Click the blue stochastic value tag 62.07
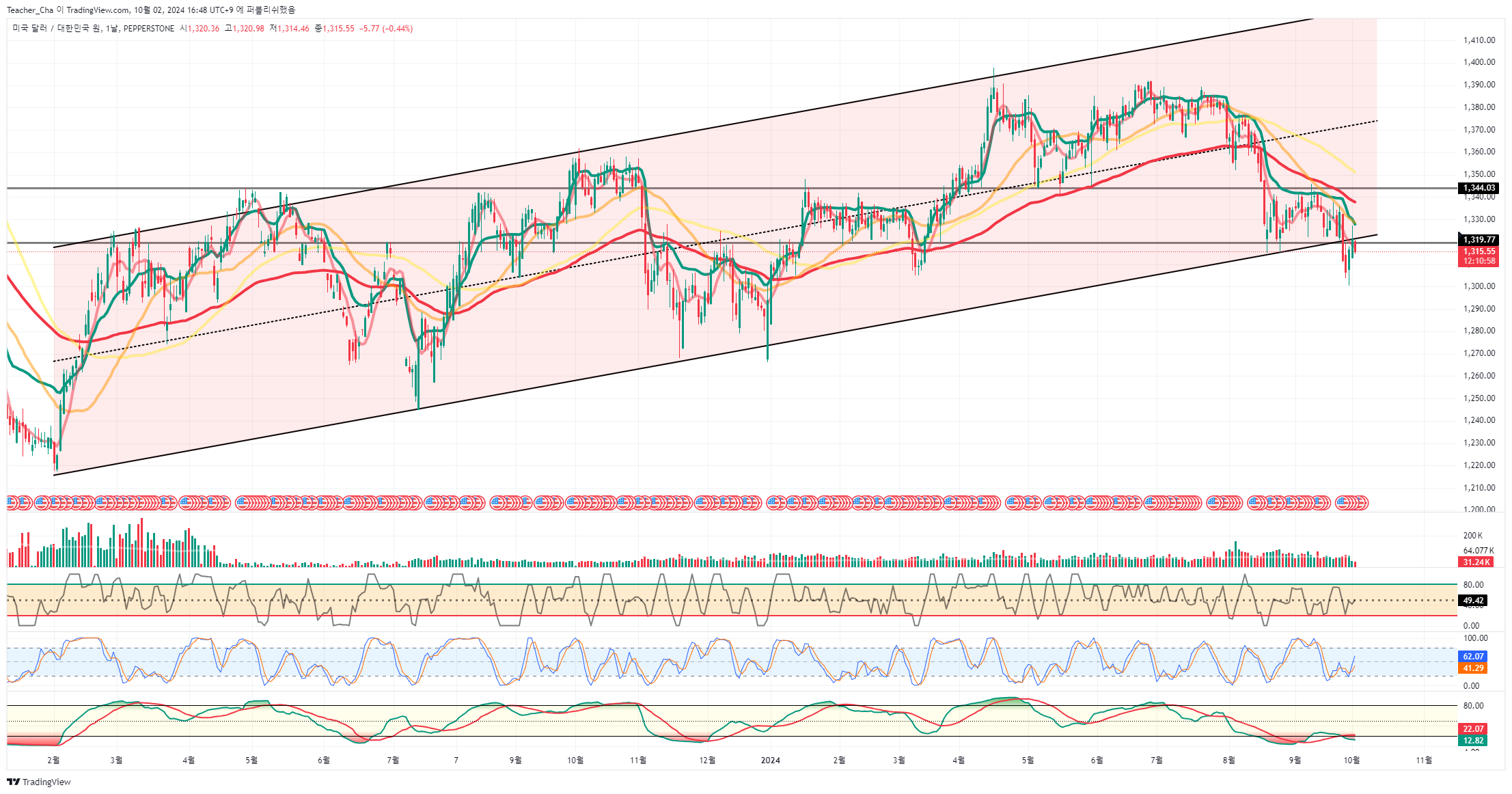Image resolution: width=1512 pixels, height=794 pixels. coord(1473,657)
